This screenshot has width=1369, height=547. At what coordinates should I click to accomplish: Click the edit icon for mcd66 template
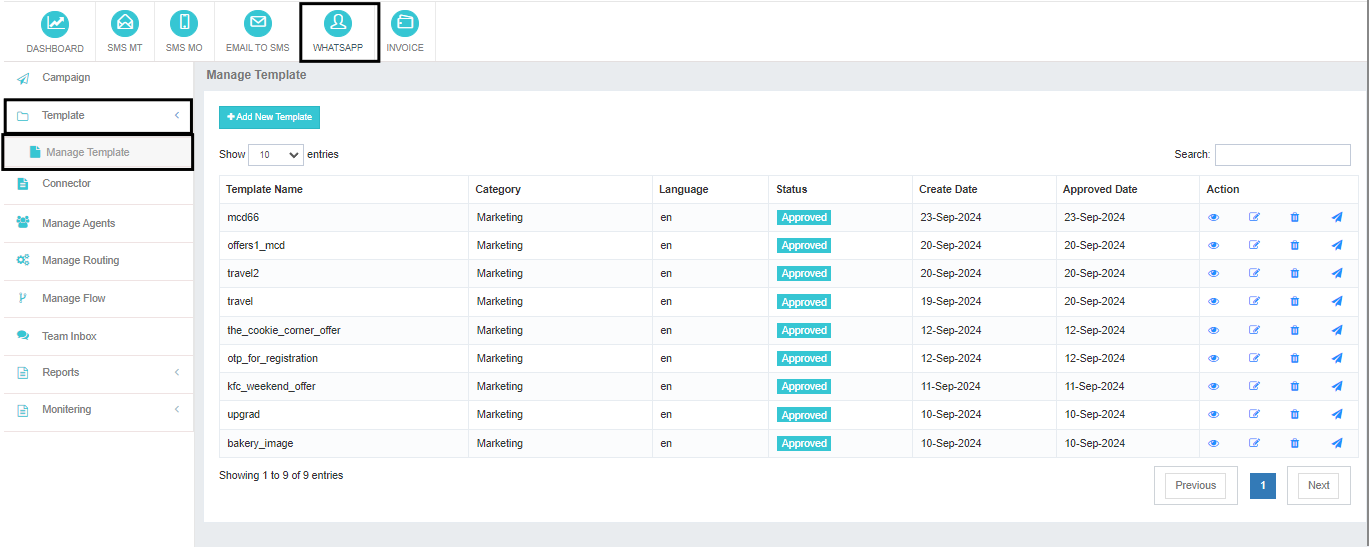(x=1254, y=217)
